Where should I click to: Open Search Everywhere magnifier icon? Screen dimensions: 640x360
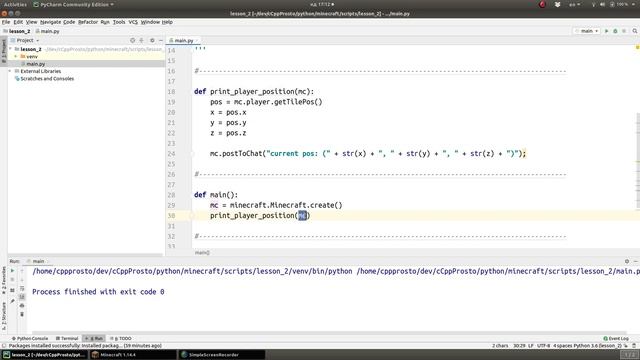click(635, 31)
